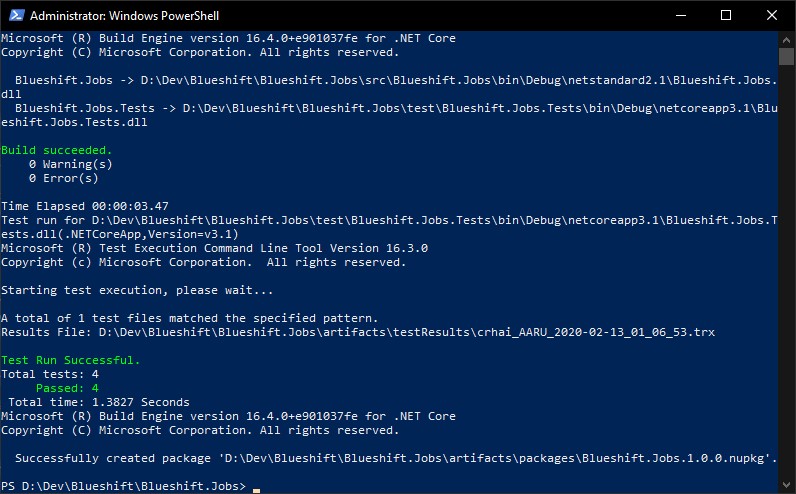
Task: Click the green 'Test Run Successful.' line
Action: pyautogui.click(x=71, y=360)
